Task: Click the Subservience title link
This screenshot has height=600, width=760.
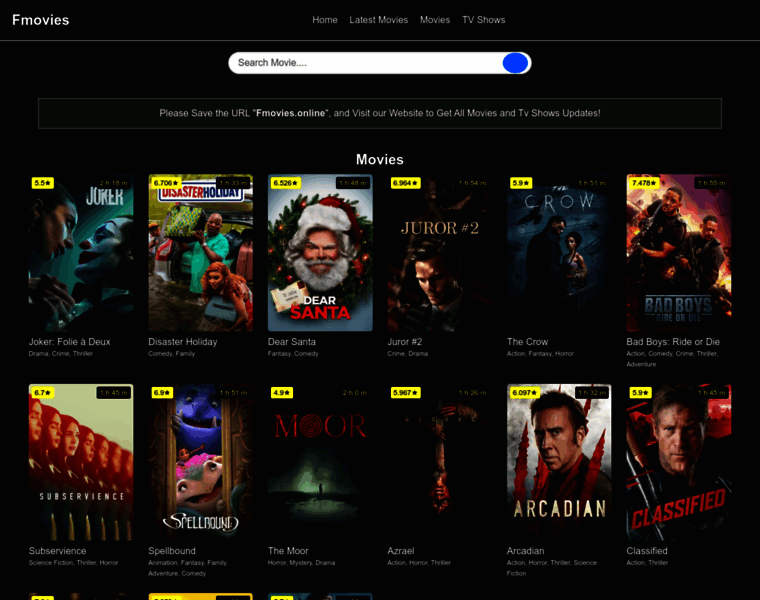Action: tap(57, 551)
